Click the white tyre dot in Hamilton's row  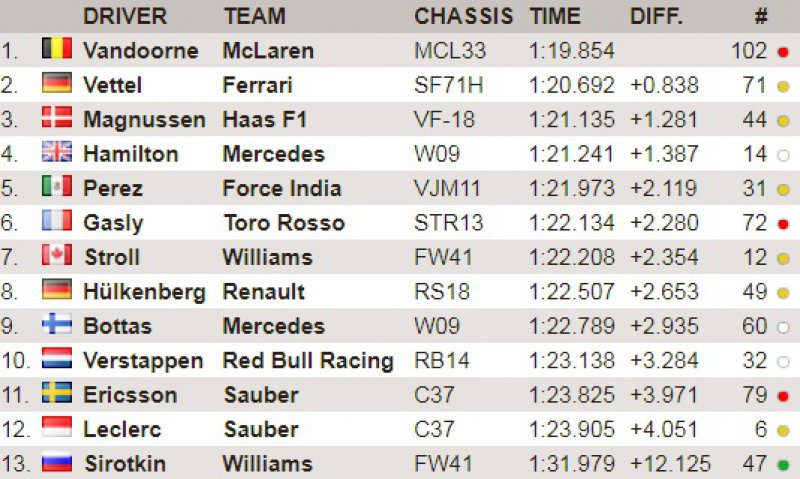coord(782,154)
